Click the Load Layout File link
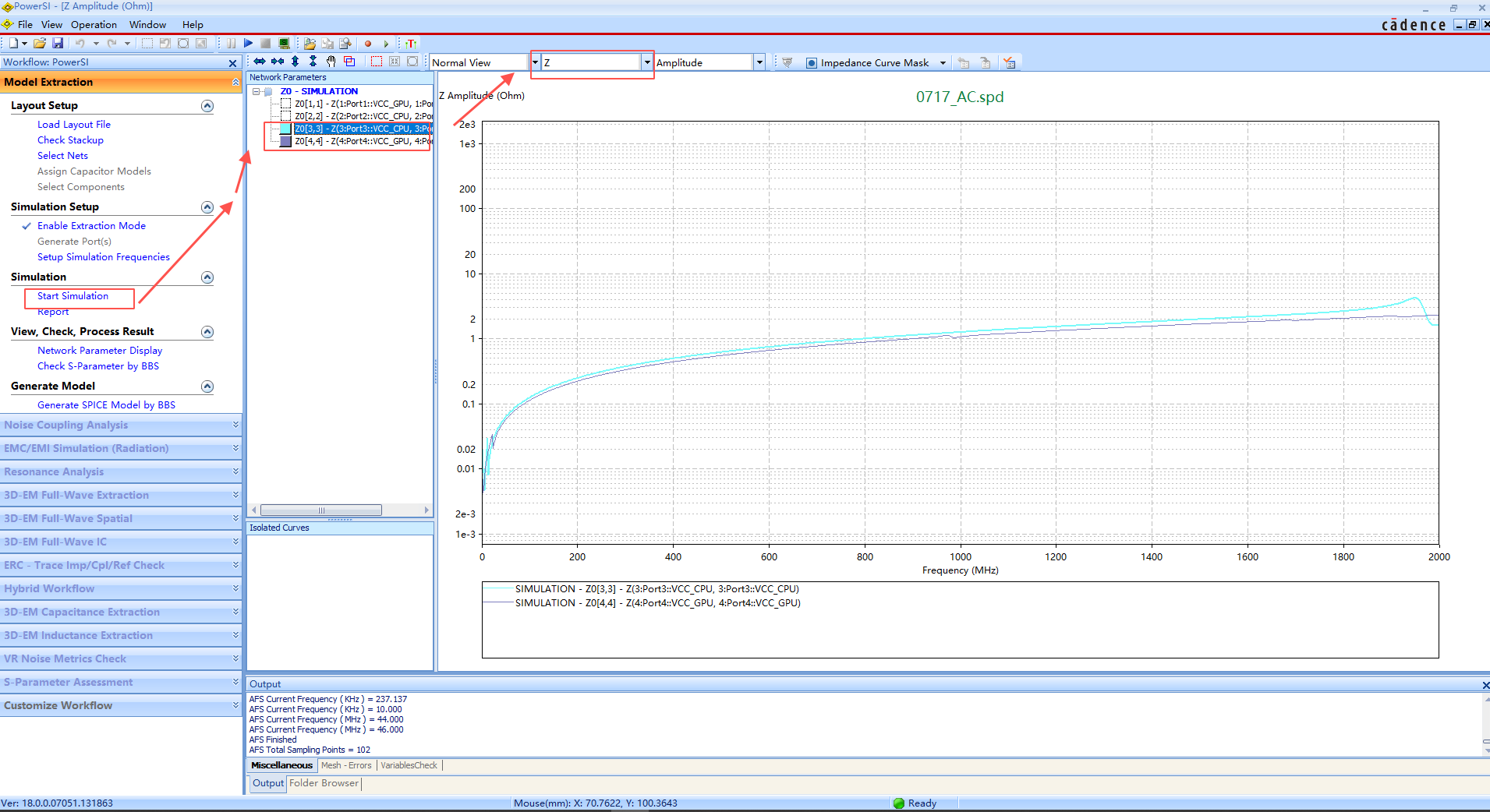The image size is (1490, 812). click(x=74, y=125)
